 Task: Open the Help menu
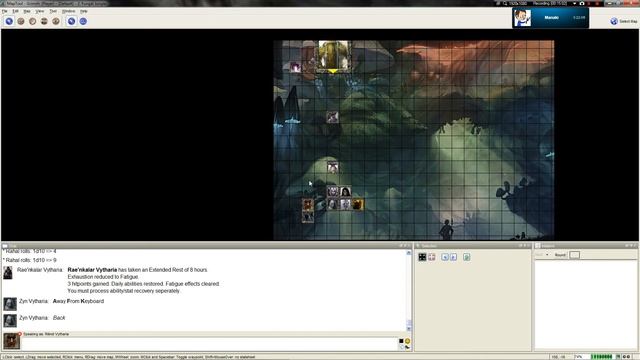[x=84, y=11]
